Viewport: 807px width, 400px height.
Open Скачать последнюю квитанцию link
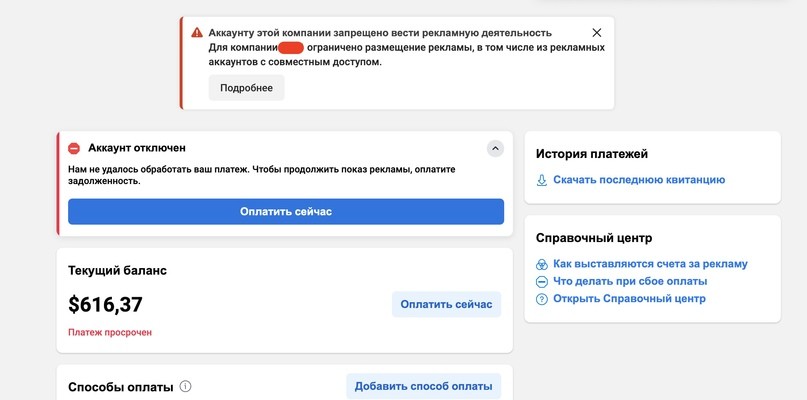pyautogui.click(x=639, y=180)
